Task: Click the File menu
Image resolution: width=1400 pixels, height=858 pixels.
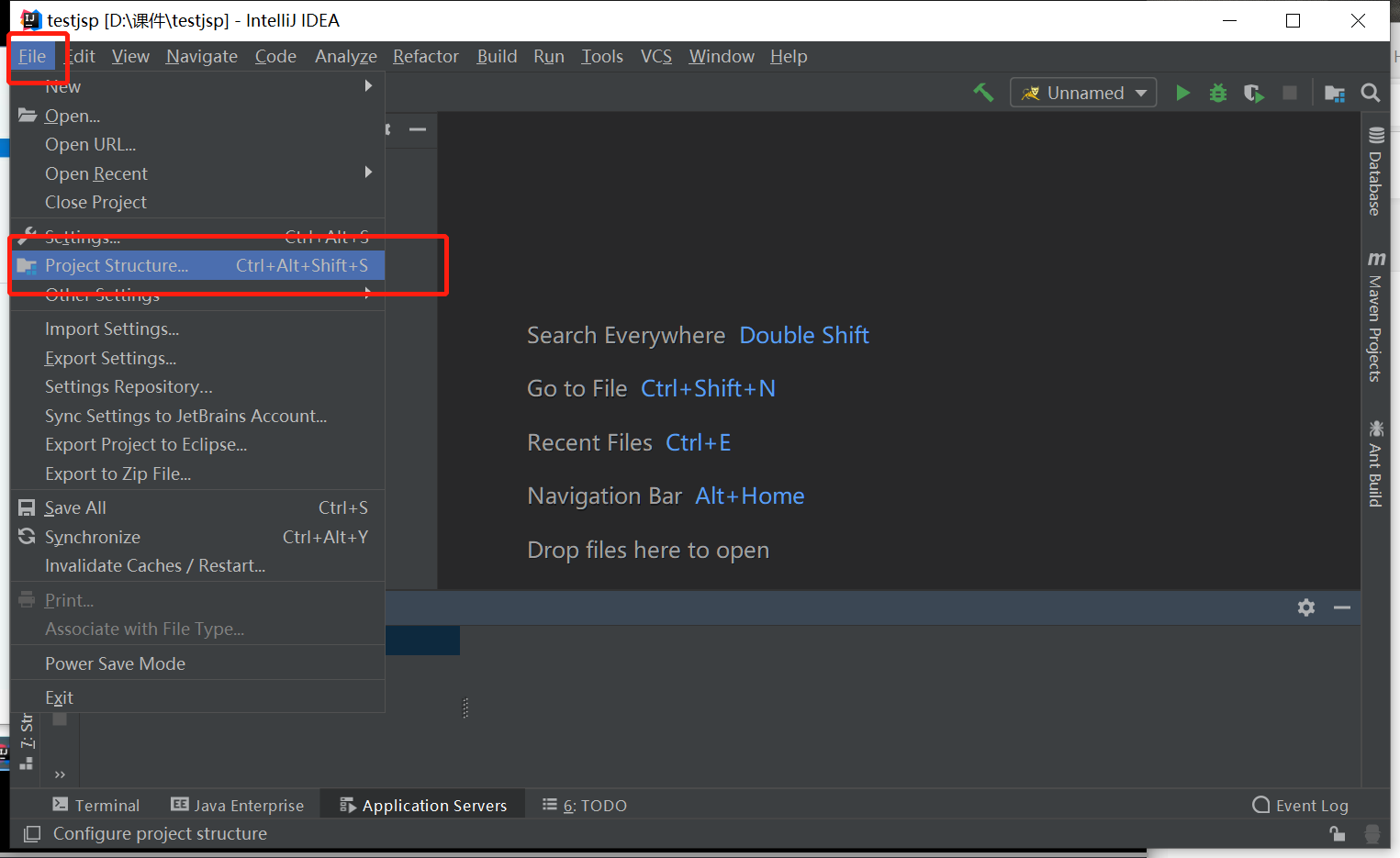Action: click(x=32, y=56)
